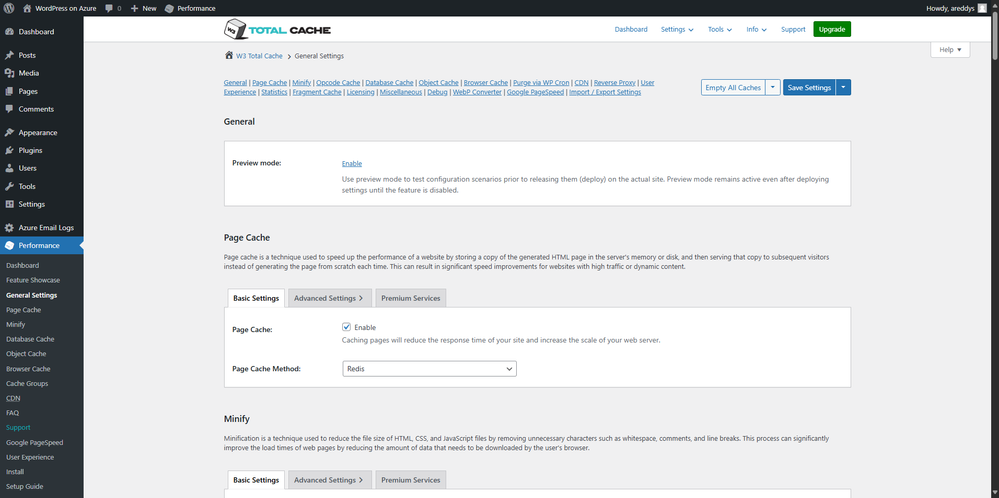Image resolution: width=999 pixels, height=498 pixels.
Task: Open the Dashboard link in plugin header
Action: 631,29
